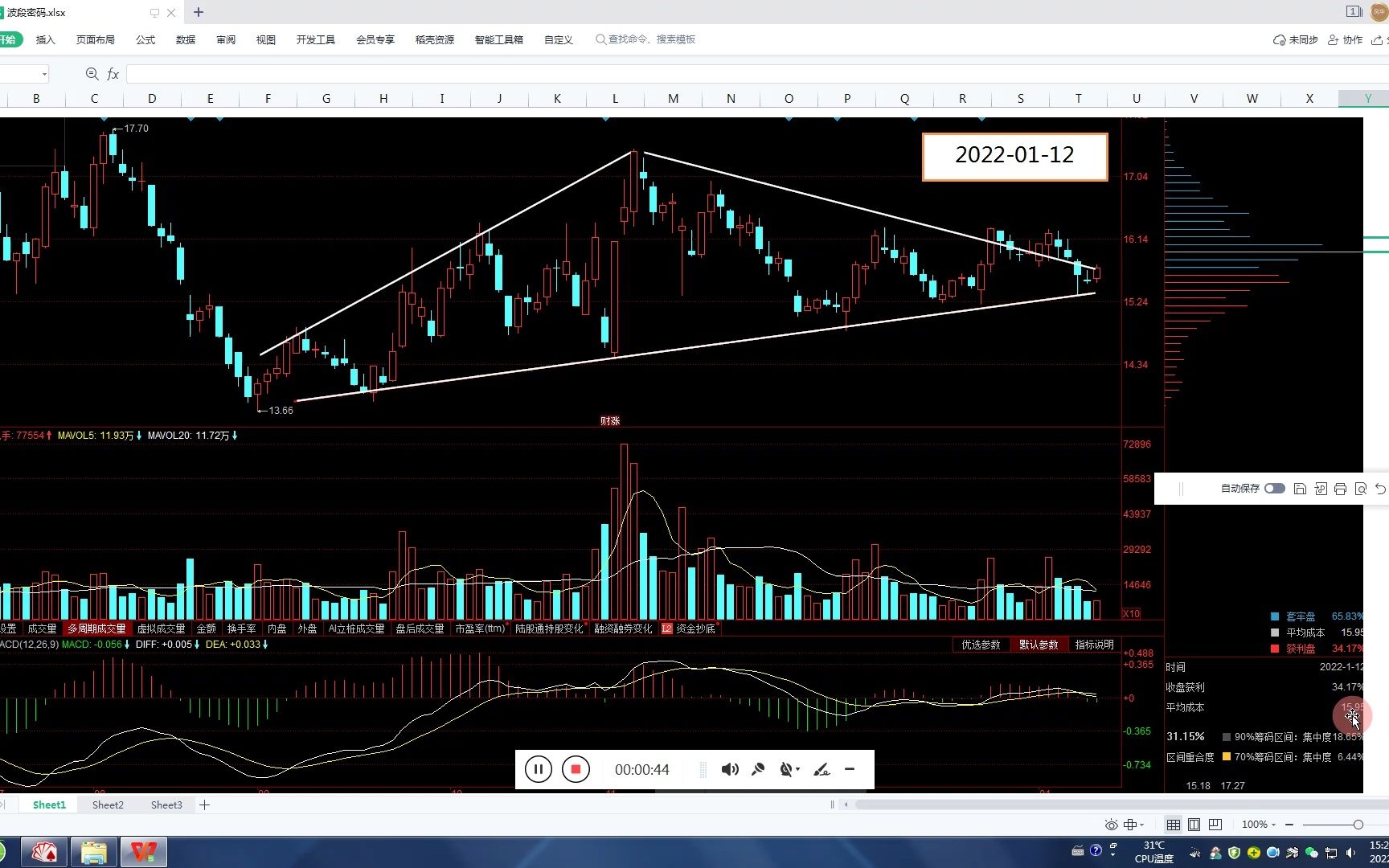Open the pen annotation tool in recorder
The image size is (1389, 868).
[x=822, y=769]
